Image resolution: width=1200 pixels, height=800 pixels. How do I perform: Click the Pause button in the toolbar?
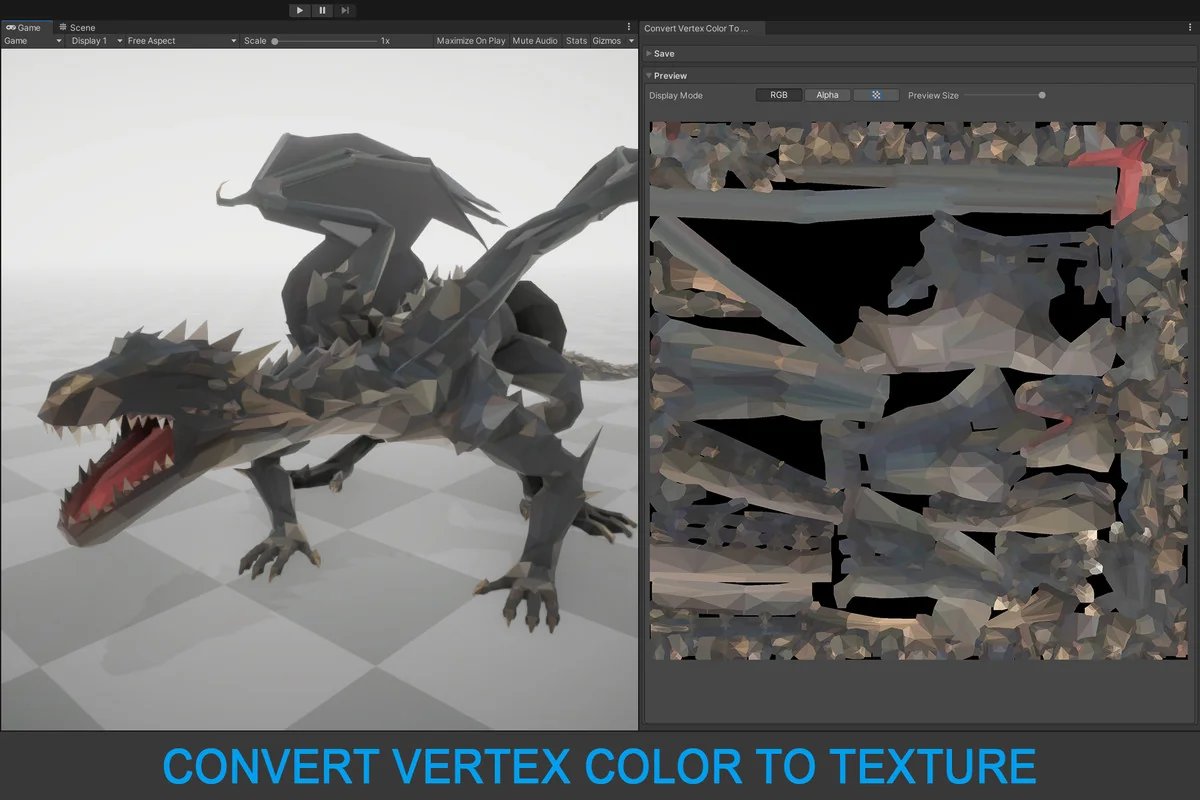321,10
